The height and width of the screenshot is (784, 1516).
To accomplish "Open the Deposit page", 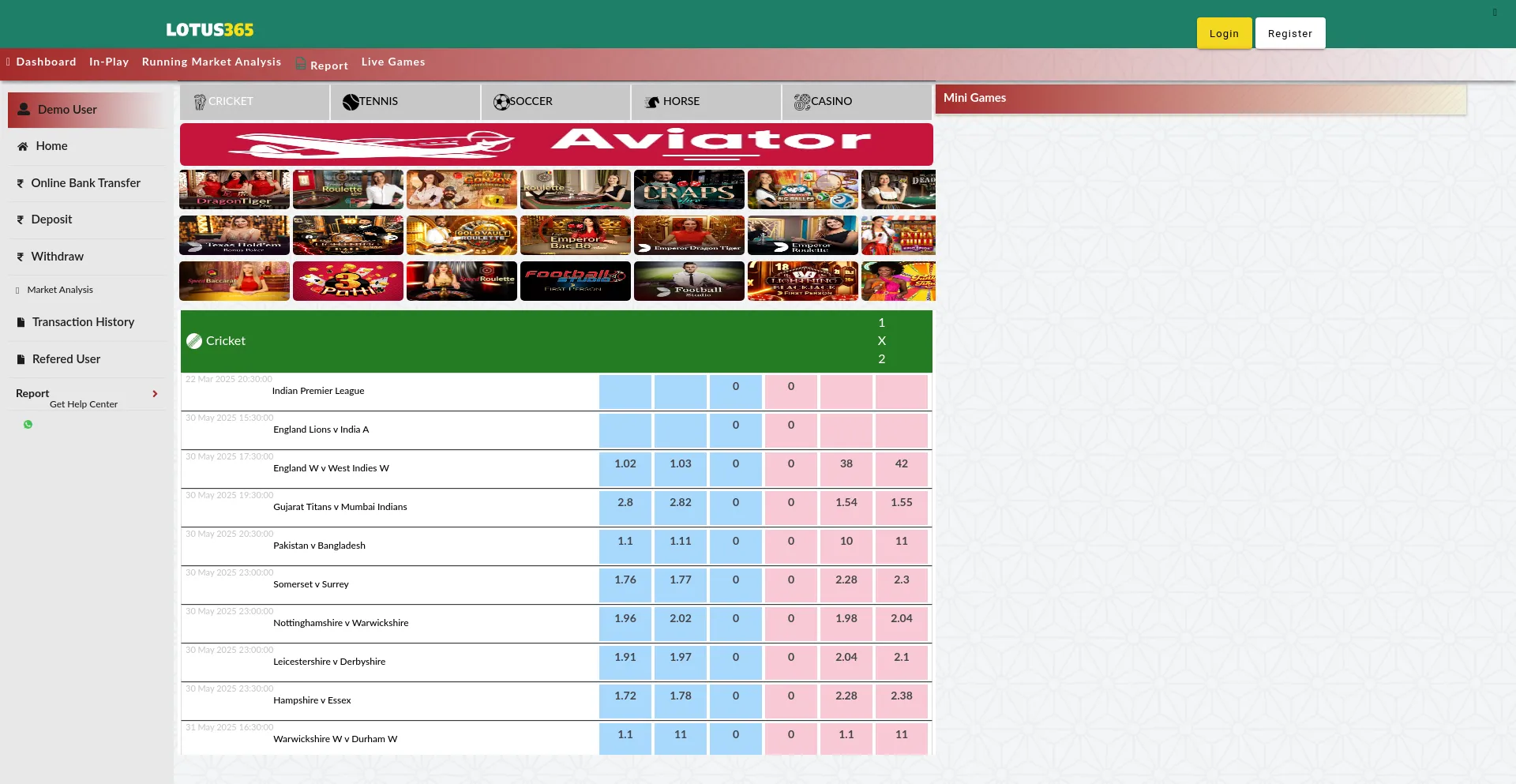I will [x=51, y=219].
